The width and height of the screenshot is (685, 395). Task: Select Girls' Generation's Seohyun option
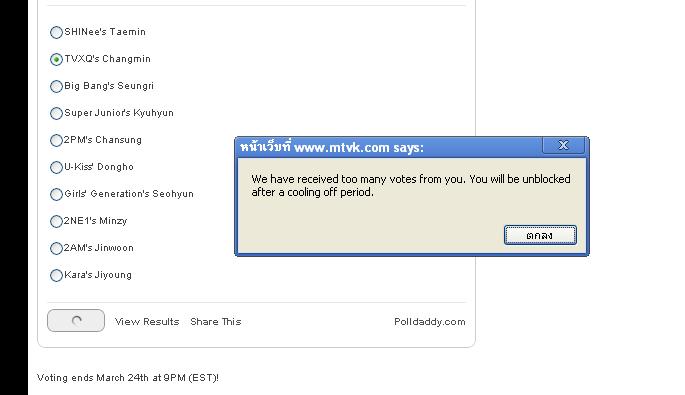pos(56,194)
